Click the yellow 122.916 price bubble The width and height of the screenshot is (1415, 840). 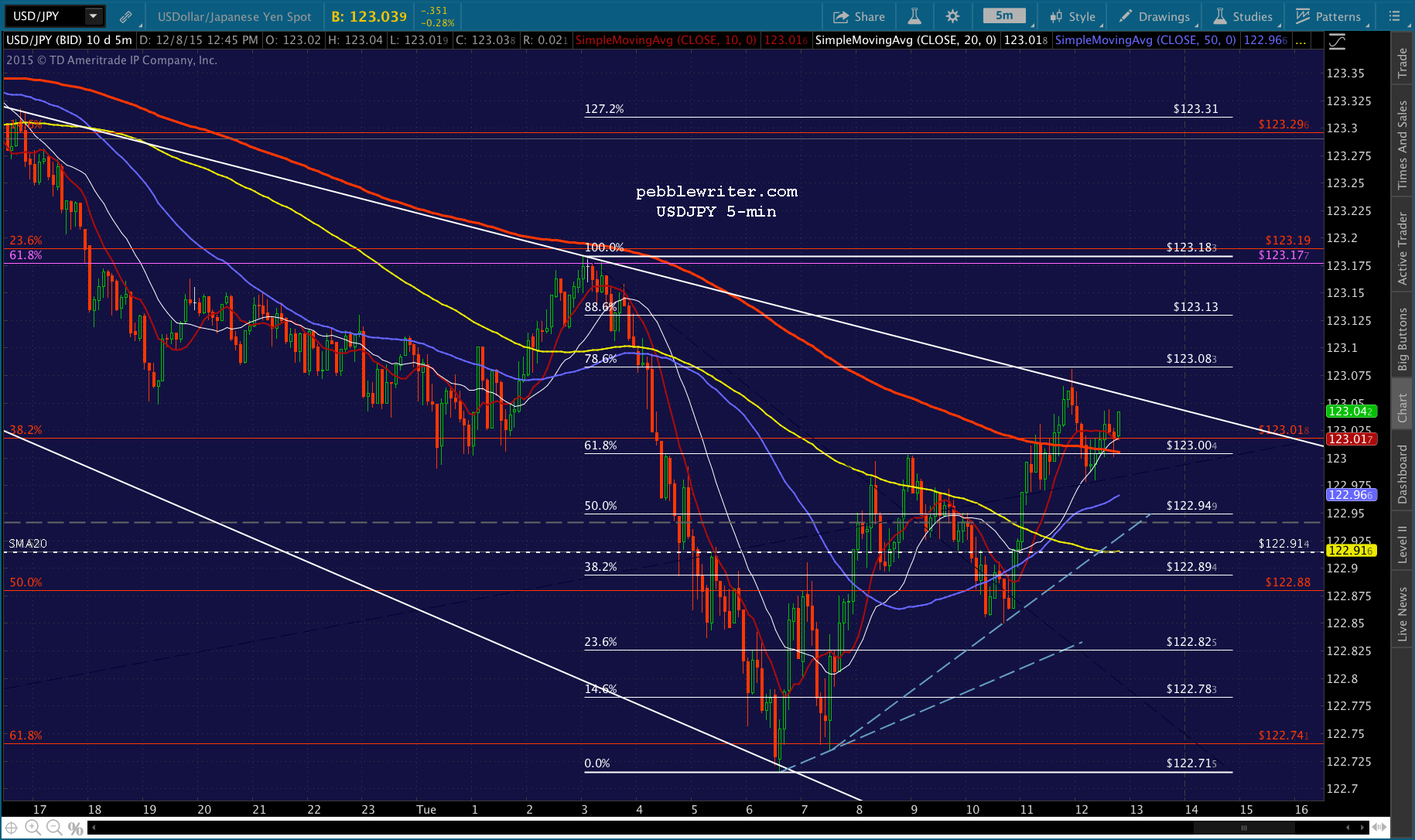click(1351, 550)
